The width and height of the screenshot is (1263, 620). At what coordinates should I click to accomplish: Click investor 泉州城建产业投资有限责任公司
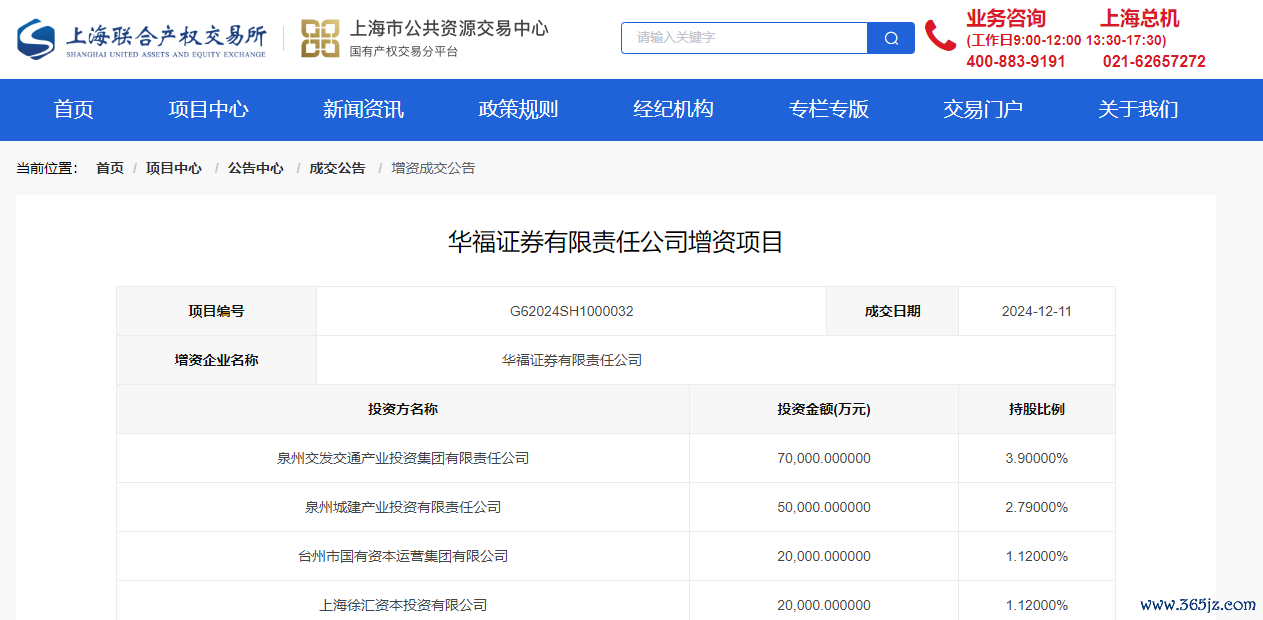[x=403, y=507]
